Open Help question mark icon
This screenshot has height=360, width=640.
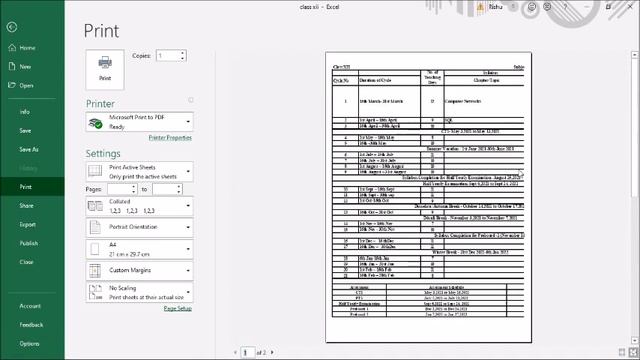(x=565, y=7)
